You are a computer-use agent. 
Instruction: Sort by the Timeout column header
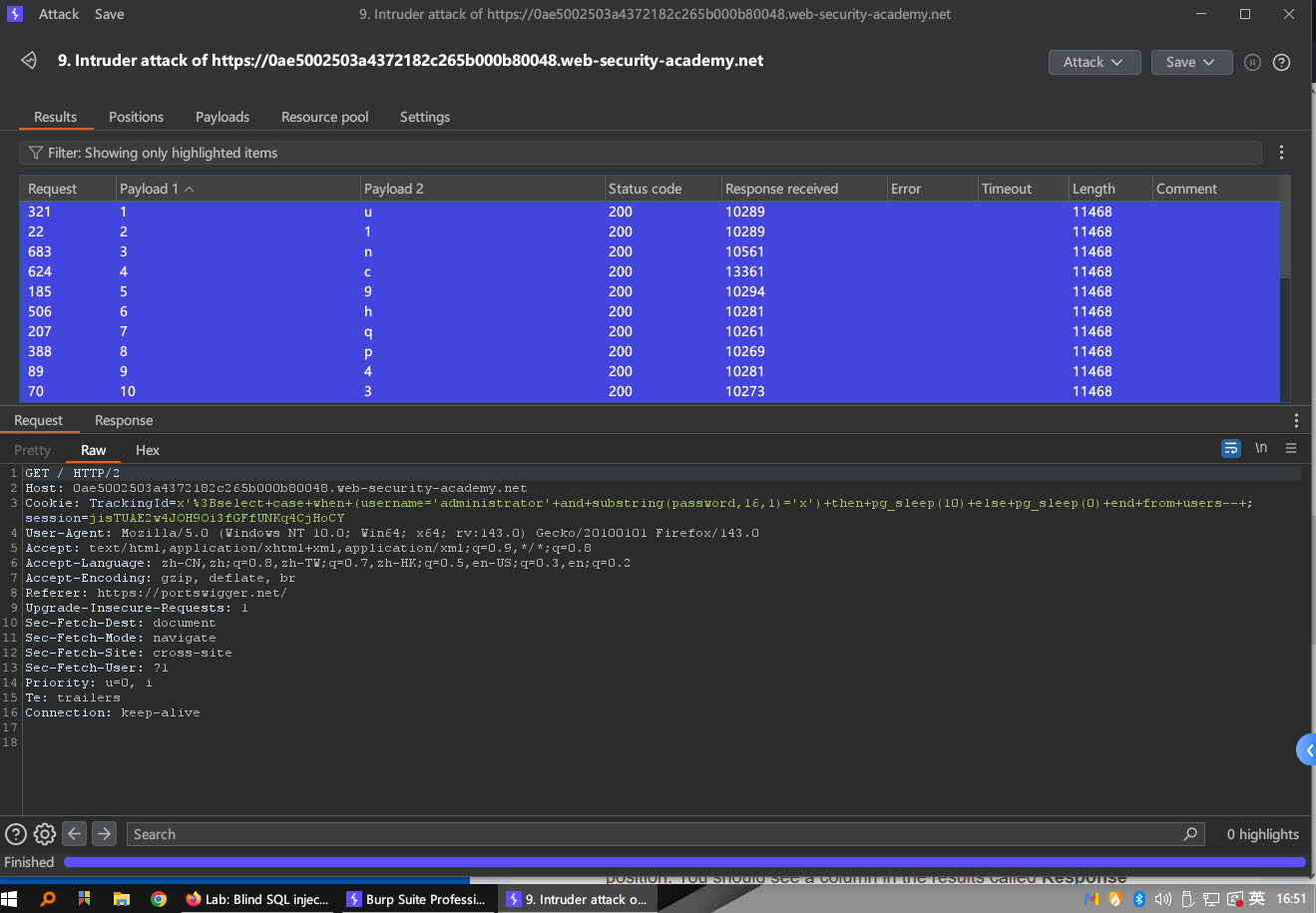(x=1023, y=189)
